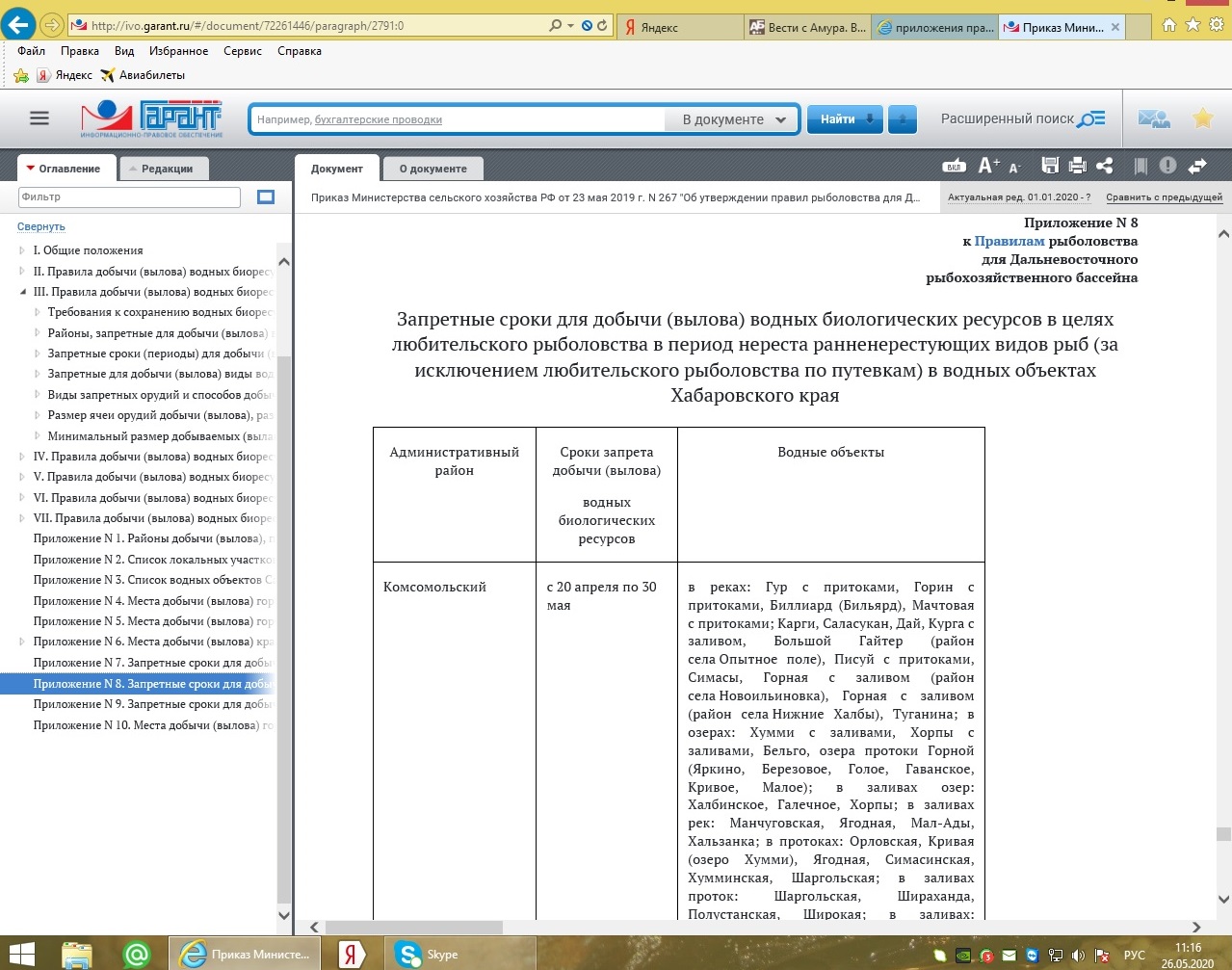This screenshot has width=1232, height=970.
Task: Click browser back arrow button
Action: [x=18, y=24]
